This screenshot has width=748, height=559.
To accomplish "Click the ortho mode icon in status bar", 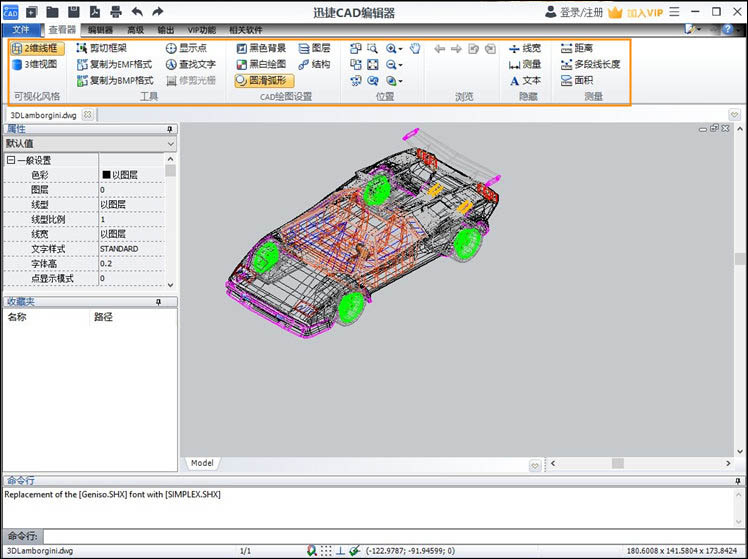I will click(x=340, y=551).
